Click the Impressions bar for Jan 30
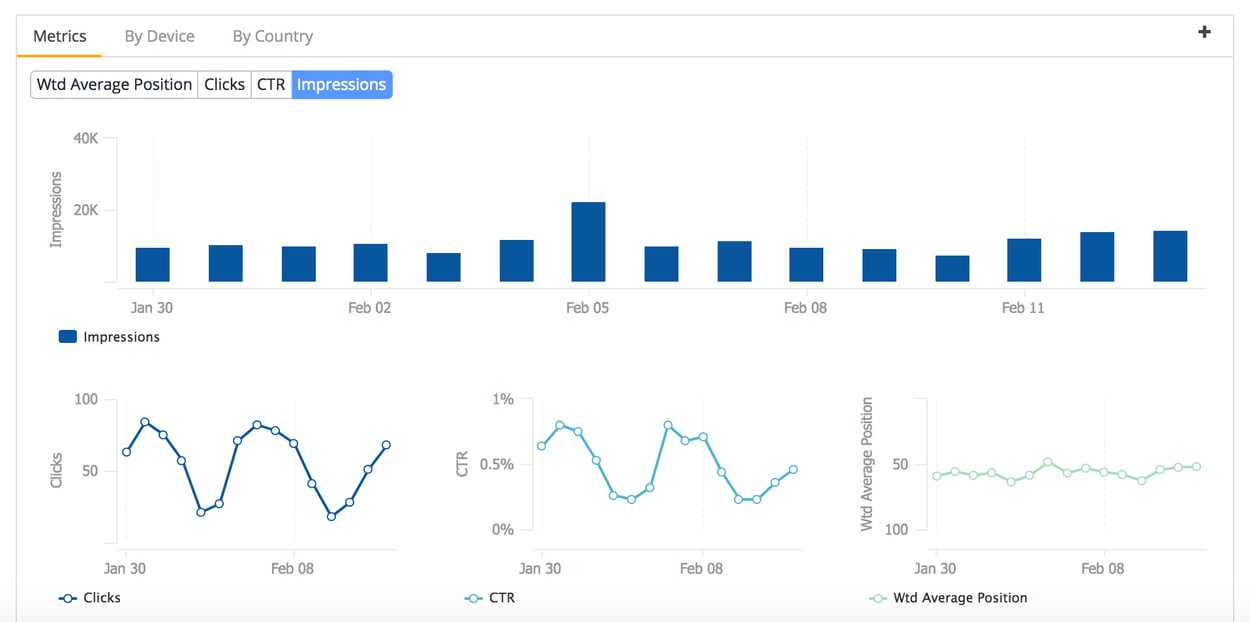This screenshot has width=1250, height=622. (153, 265)
